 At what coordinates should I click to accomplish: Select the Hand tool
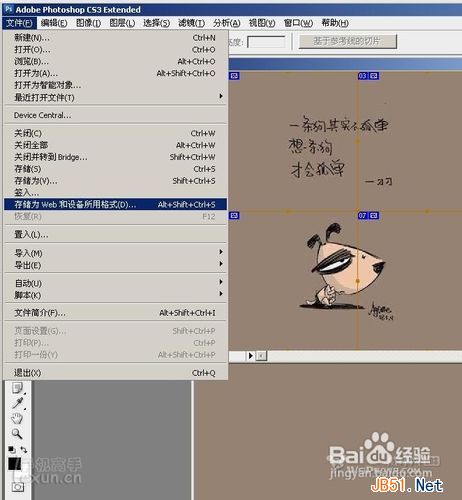click(x=17, y=418)
